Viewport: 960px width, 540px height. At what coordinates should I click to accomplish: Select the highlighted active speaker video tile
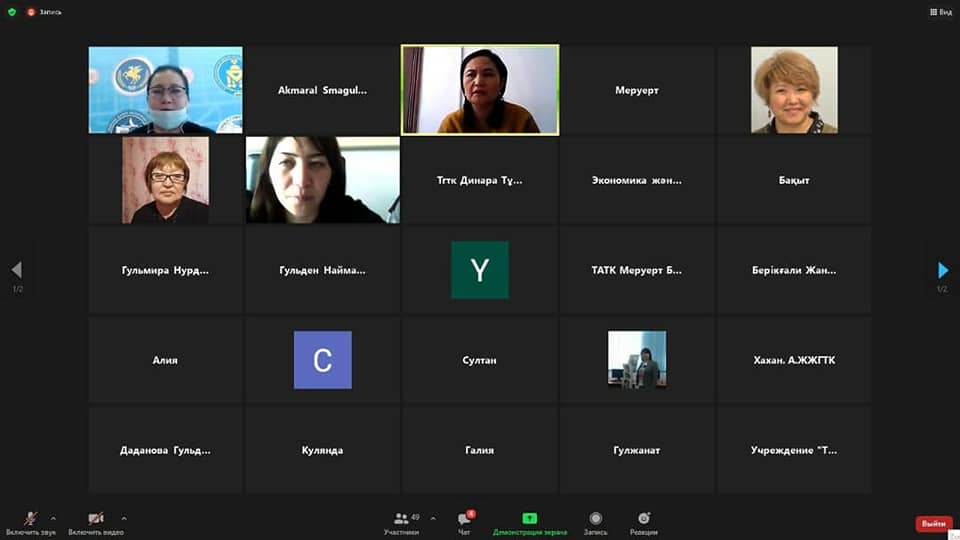(x=480, y=90)
